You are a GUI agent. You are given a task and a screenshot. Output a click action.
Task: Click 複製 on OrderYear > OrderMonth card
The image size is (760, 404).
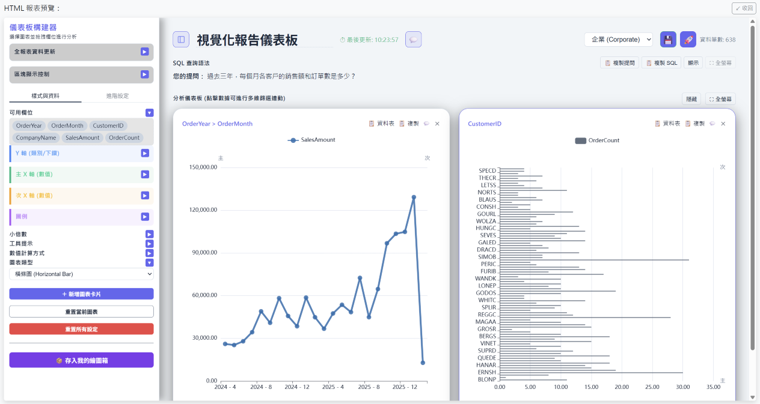tap(409, 124)
